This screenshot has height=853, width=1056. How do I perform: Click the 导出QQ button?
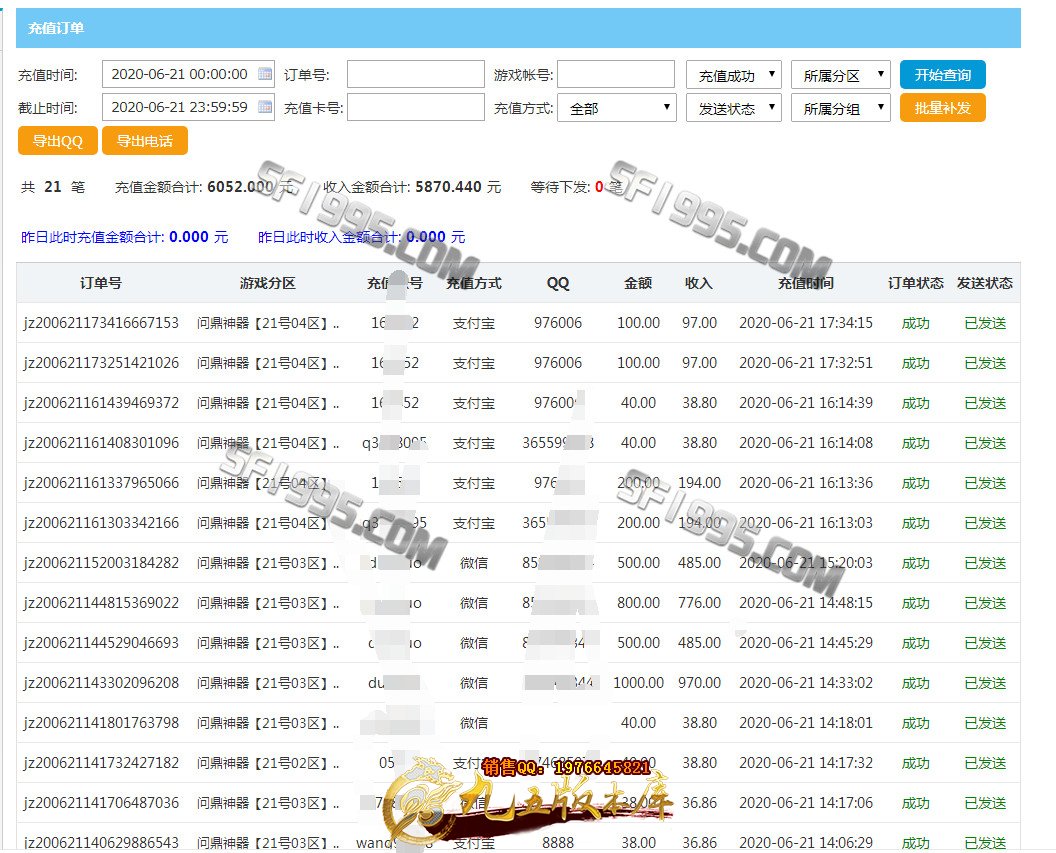tap(57, 141)
